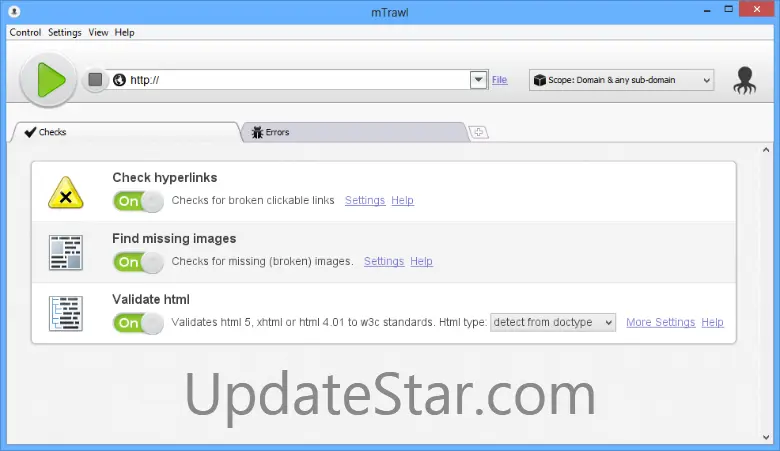Close the mTrawl window
The image size is (780, 451).
[757, 9]
